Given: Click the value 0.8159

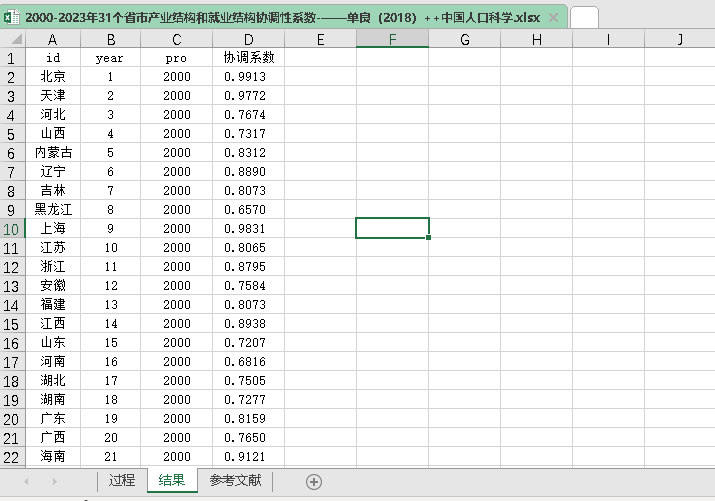Looking at the screenshot, I should coord(245,418).
